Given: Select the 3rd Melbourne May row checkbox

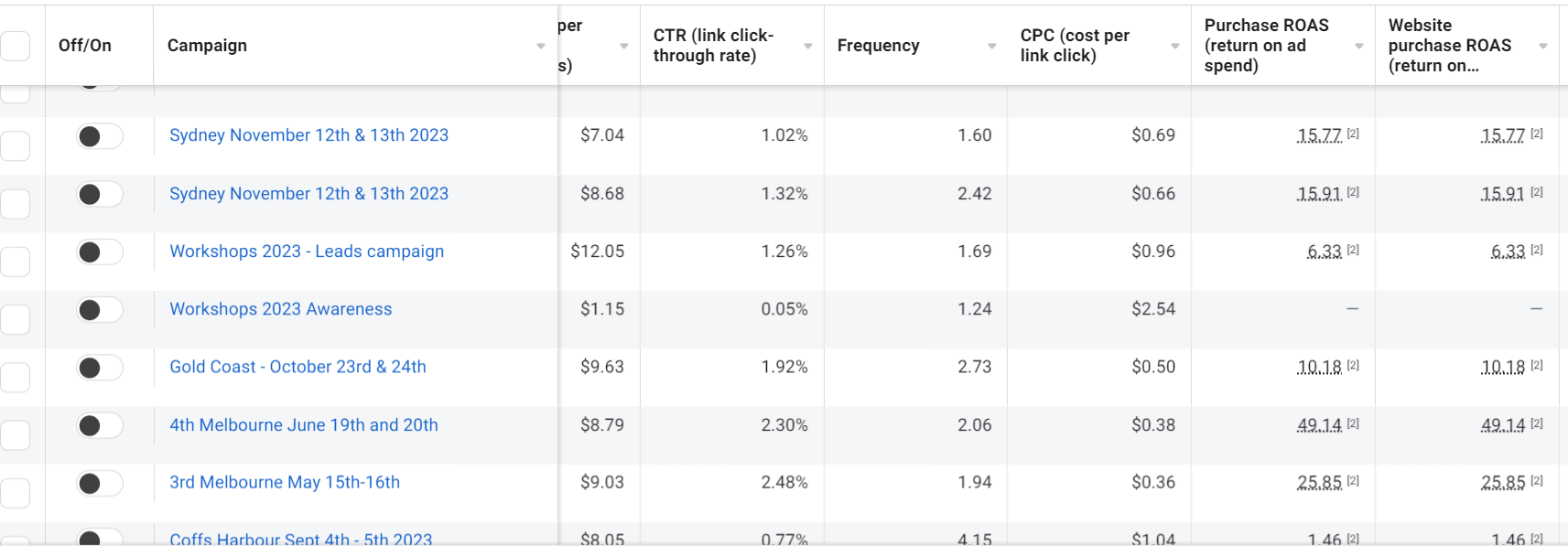Looking at the screenshot, I should [x=16, y=493].
